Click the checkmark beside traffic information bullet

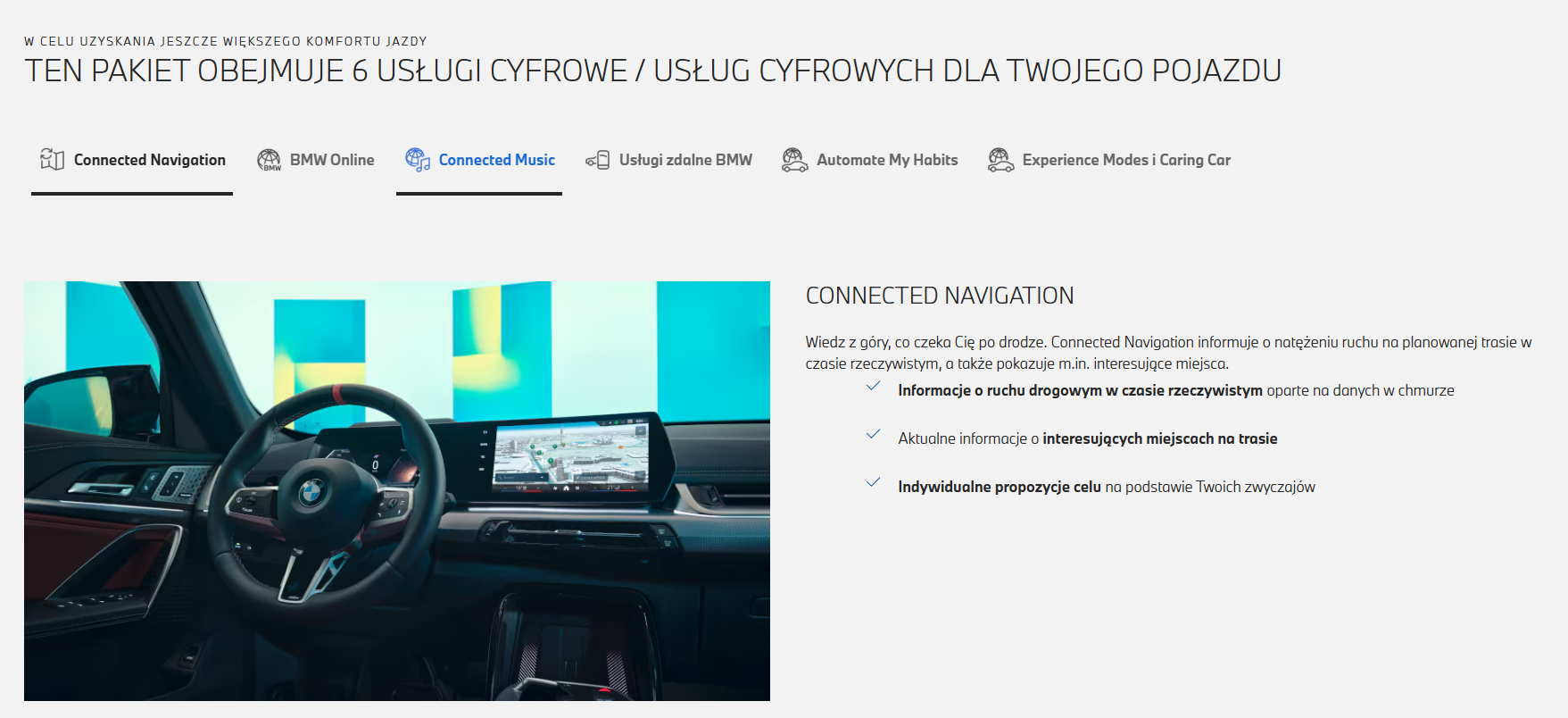(874, 387)
